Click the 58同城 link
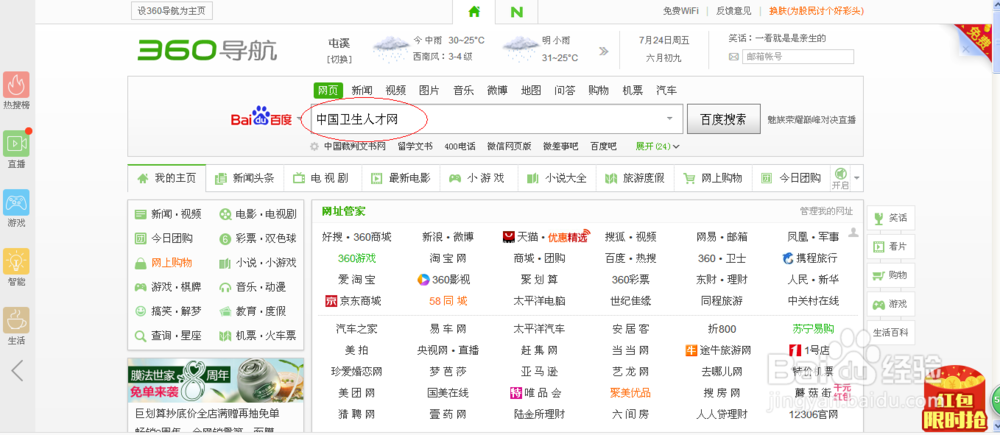 pos(448,300)
